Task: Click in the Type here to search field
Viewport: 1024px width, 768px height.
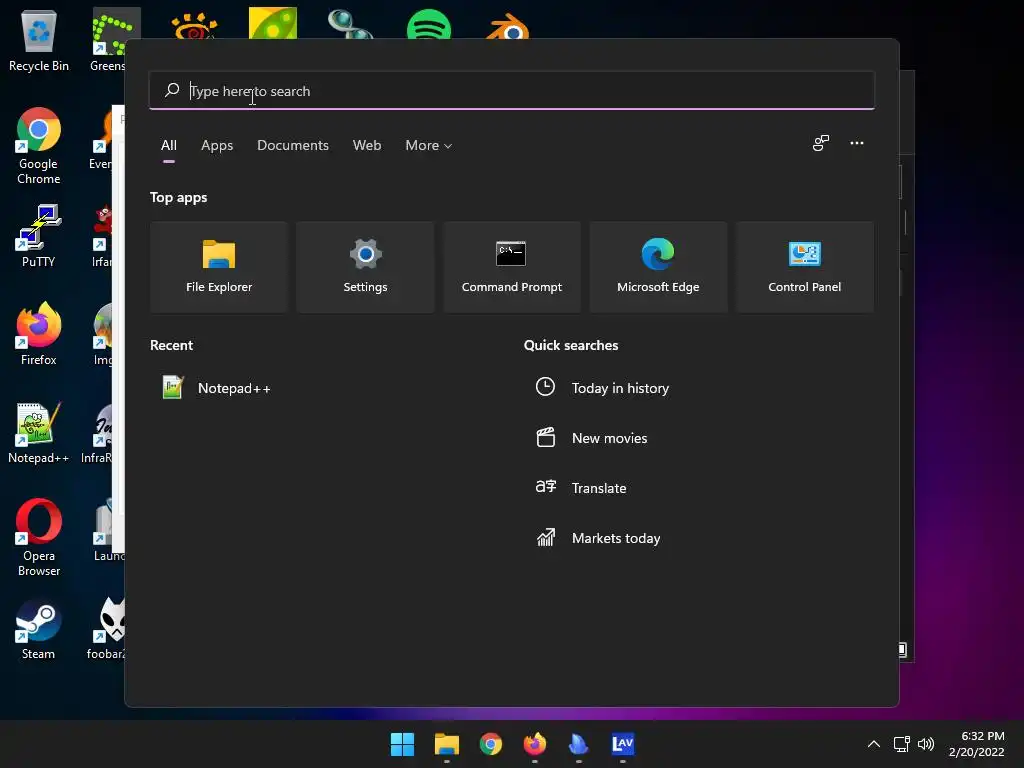Action: tap(511, 91)
